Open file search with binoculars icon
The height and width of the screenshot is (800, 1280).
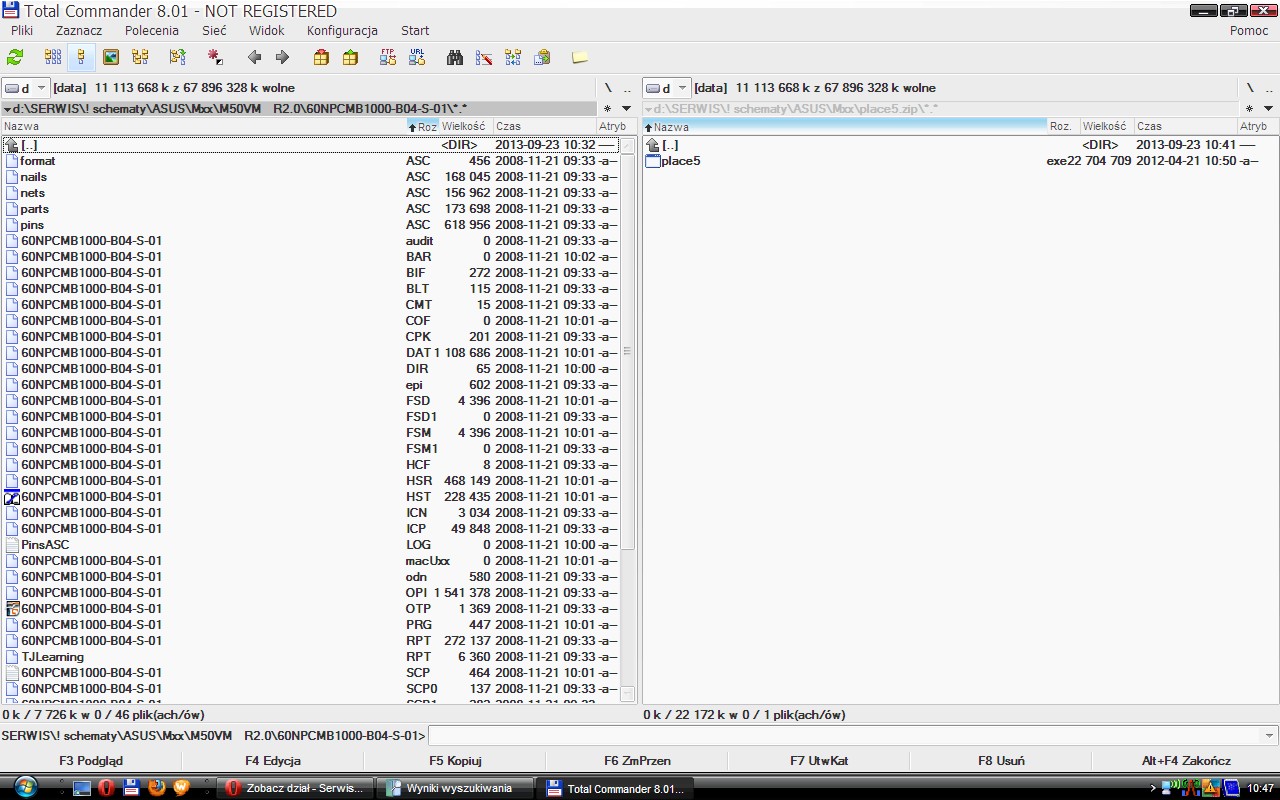click(x=455, y=58)
